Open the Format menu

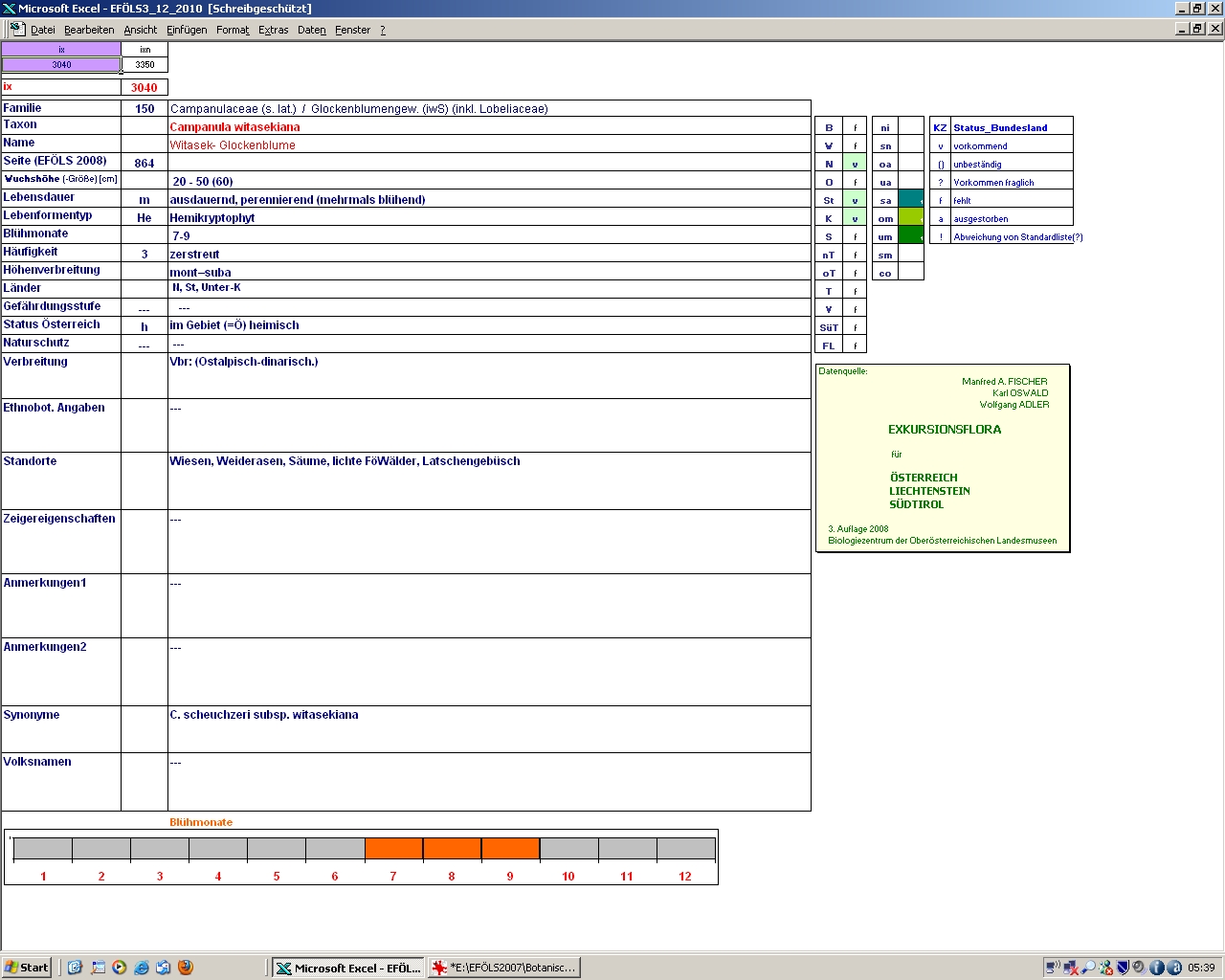pos(233,30)
